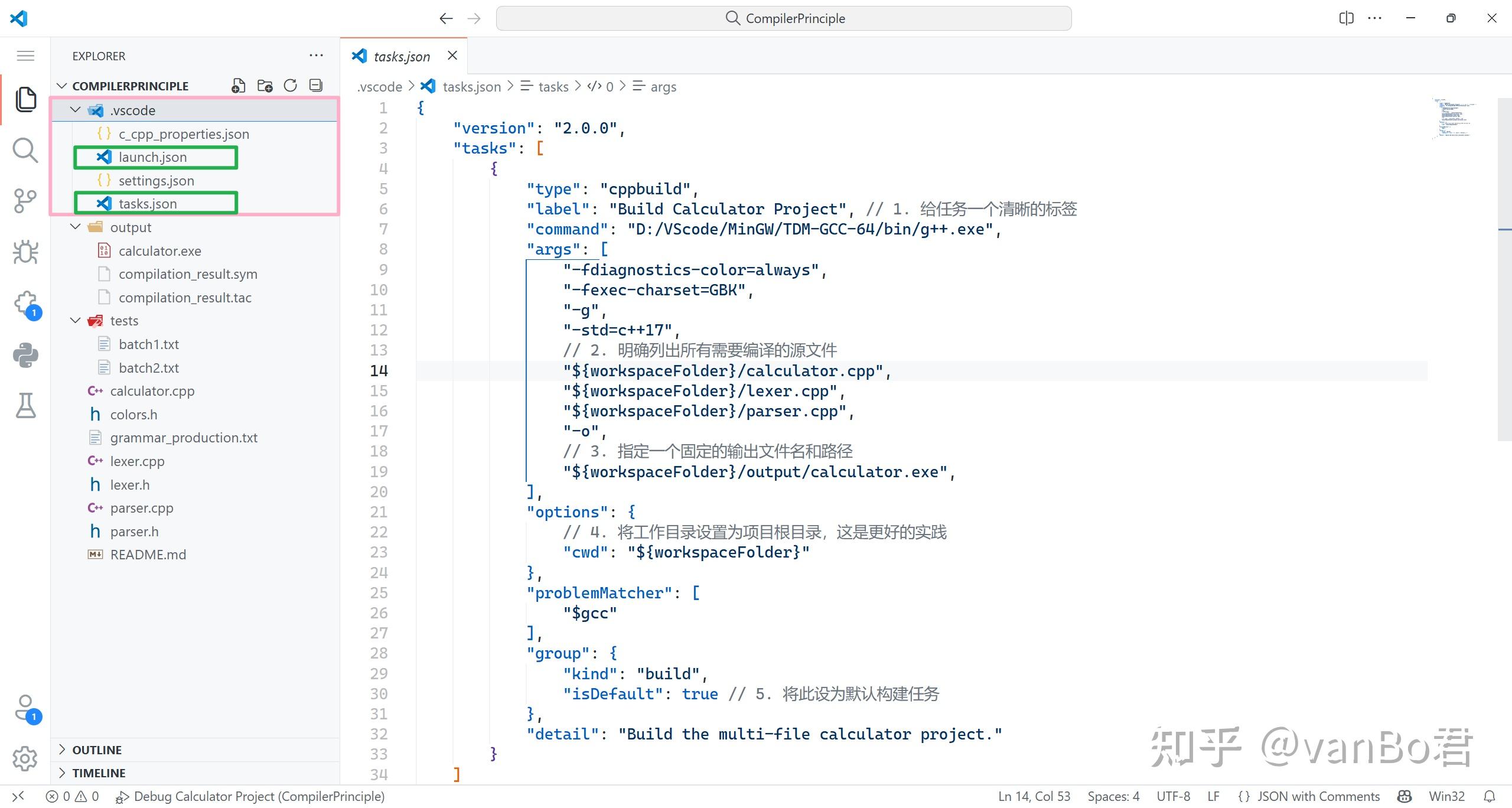The height and width of the screenshot is (808, 1512).
Task: Select the Python sidebar icon
Action: pos(25,355)
